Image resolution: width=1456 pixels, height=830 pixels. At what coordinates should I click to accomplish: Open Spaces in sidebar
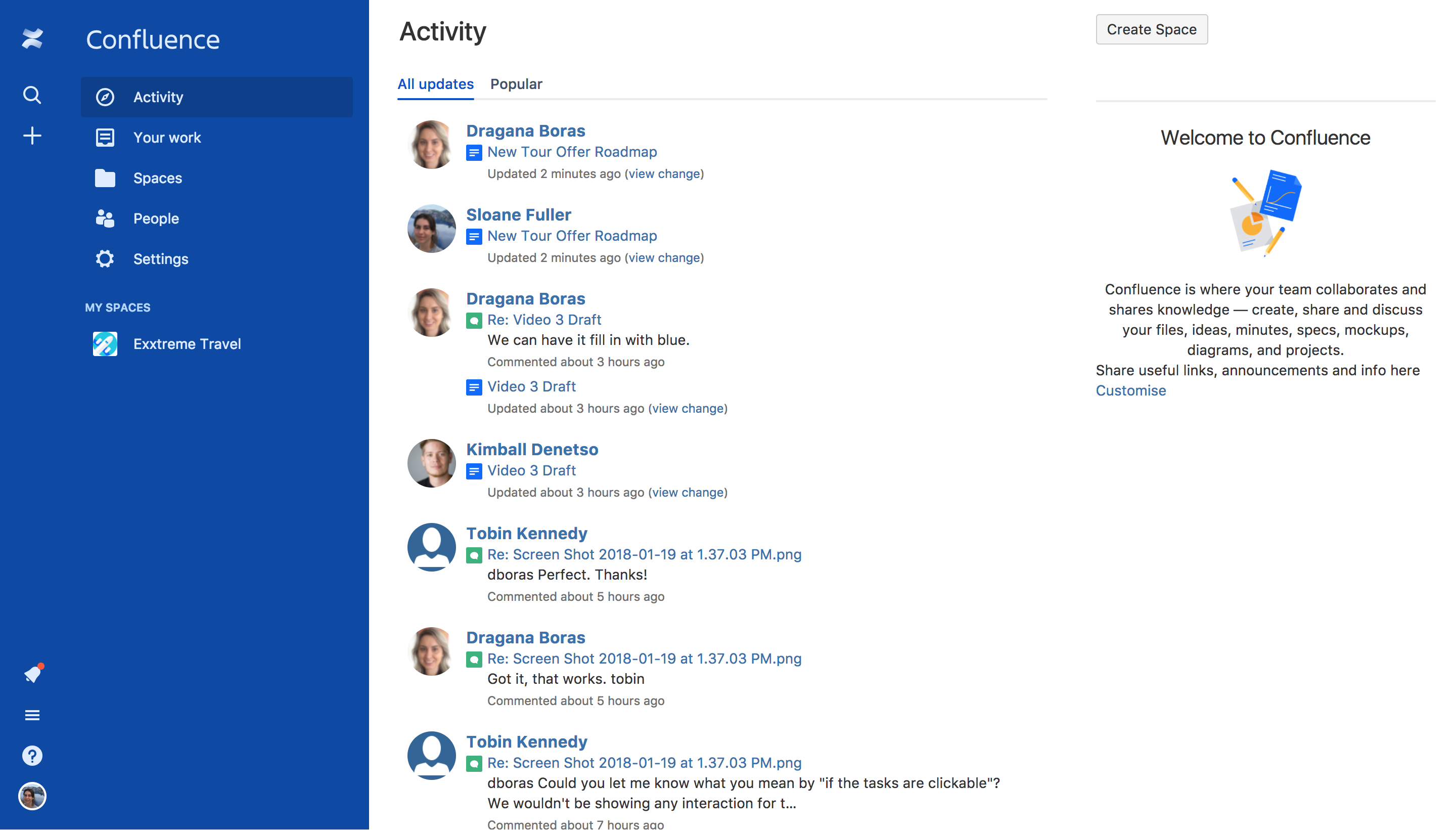click(x=157, y=178)
